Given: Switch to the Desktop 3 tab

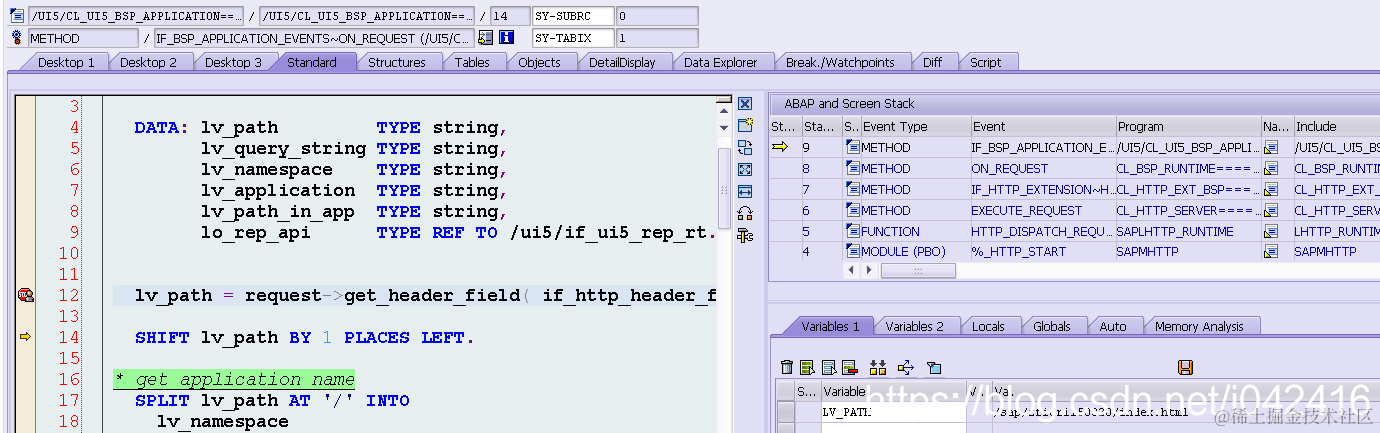Looking at the screenshot, I should click(233, 62).
